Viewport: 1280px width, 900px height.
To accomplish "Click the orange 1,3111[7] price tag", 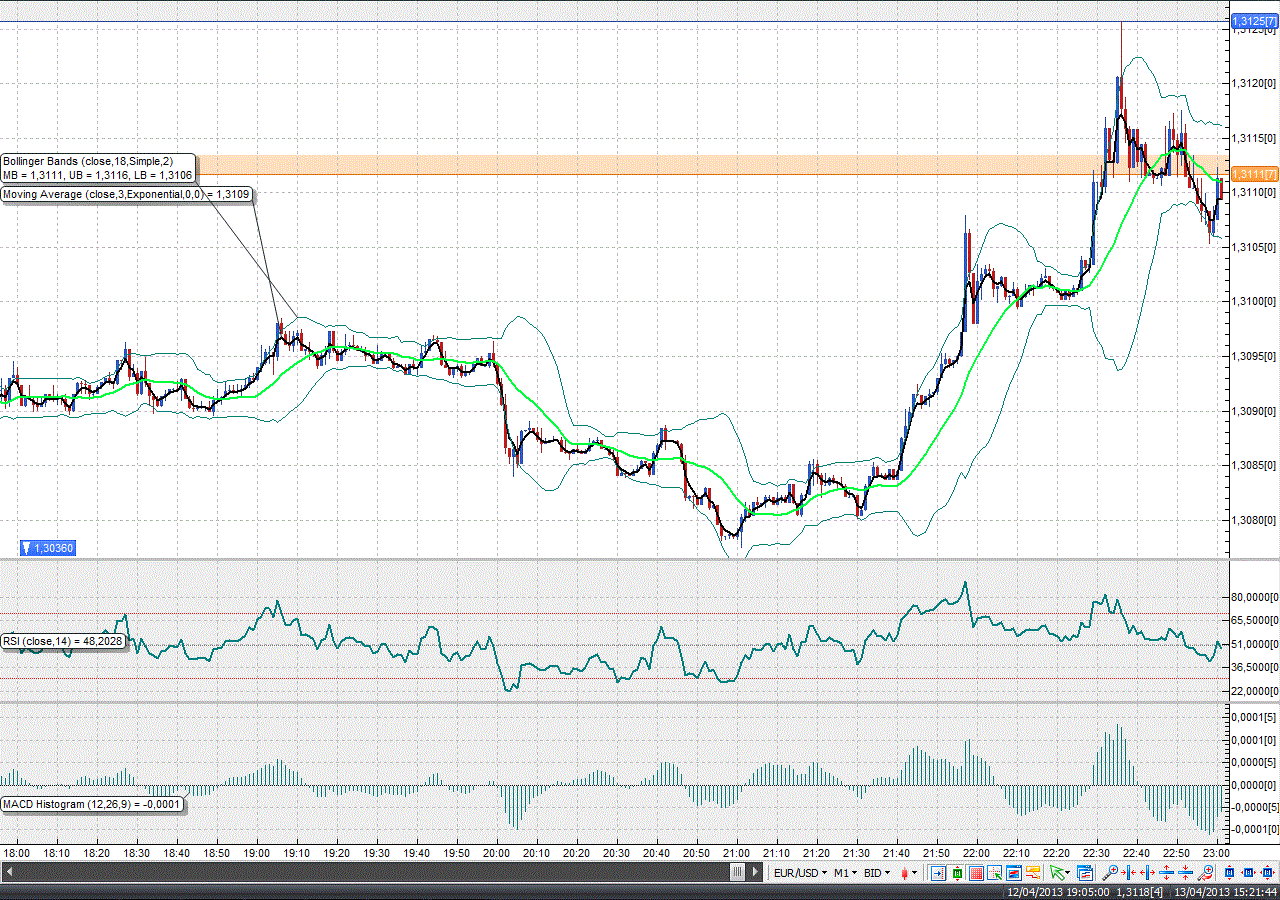I will coord(1254,173).
